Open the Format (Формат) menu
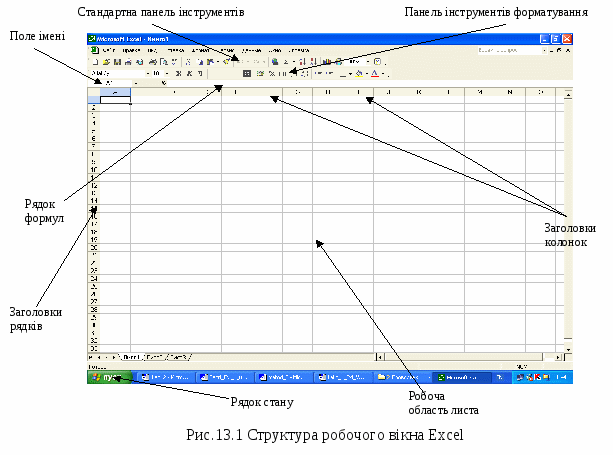The width and height of the screenshot is (613, 455). (201, 50)
